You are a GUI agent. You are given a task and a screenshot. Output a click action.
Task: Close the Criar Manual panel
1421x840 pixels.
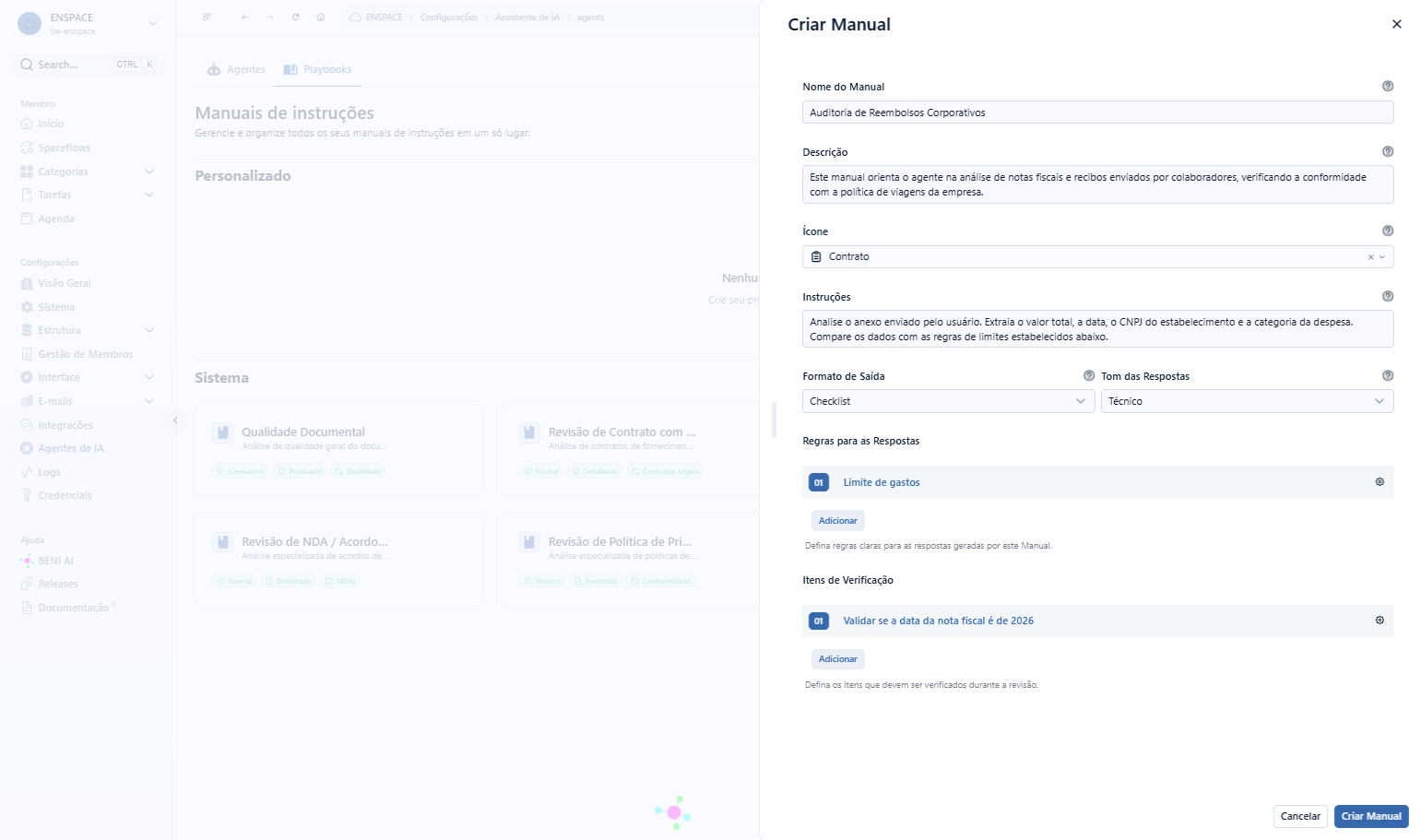coord(1397,24)
